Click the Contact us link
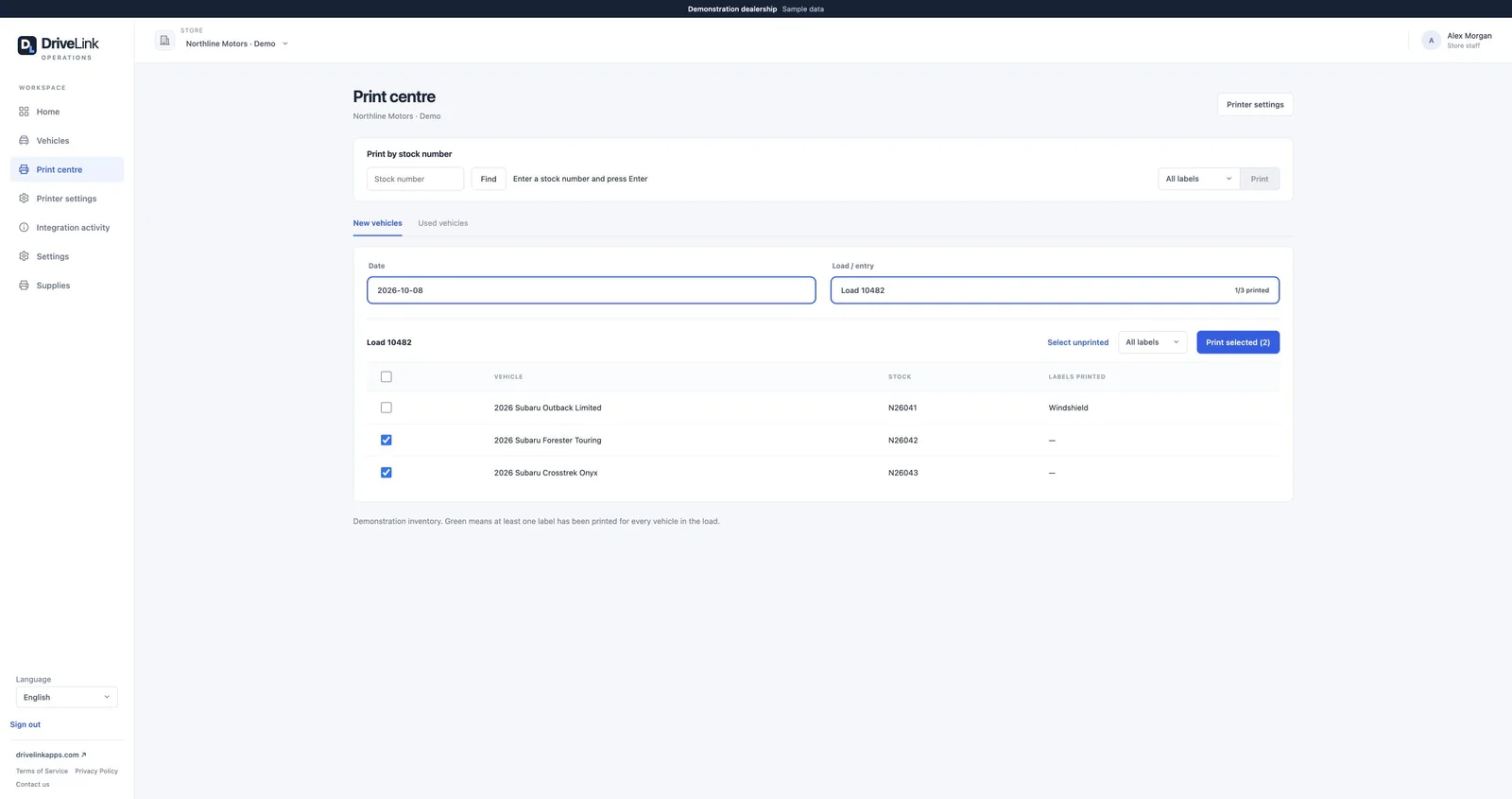Image resolution: width=1512 pixels, height=799 pixels. tap(33, 785)
